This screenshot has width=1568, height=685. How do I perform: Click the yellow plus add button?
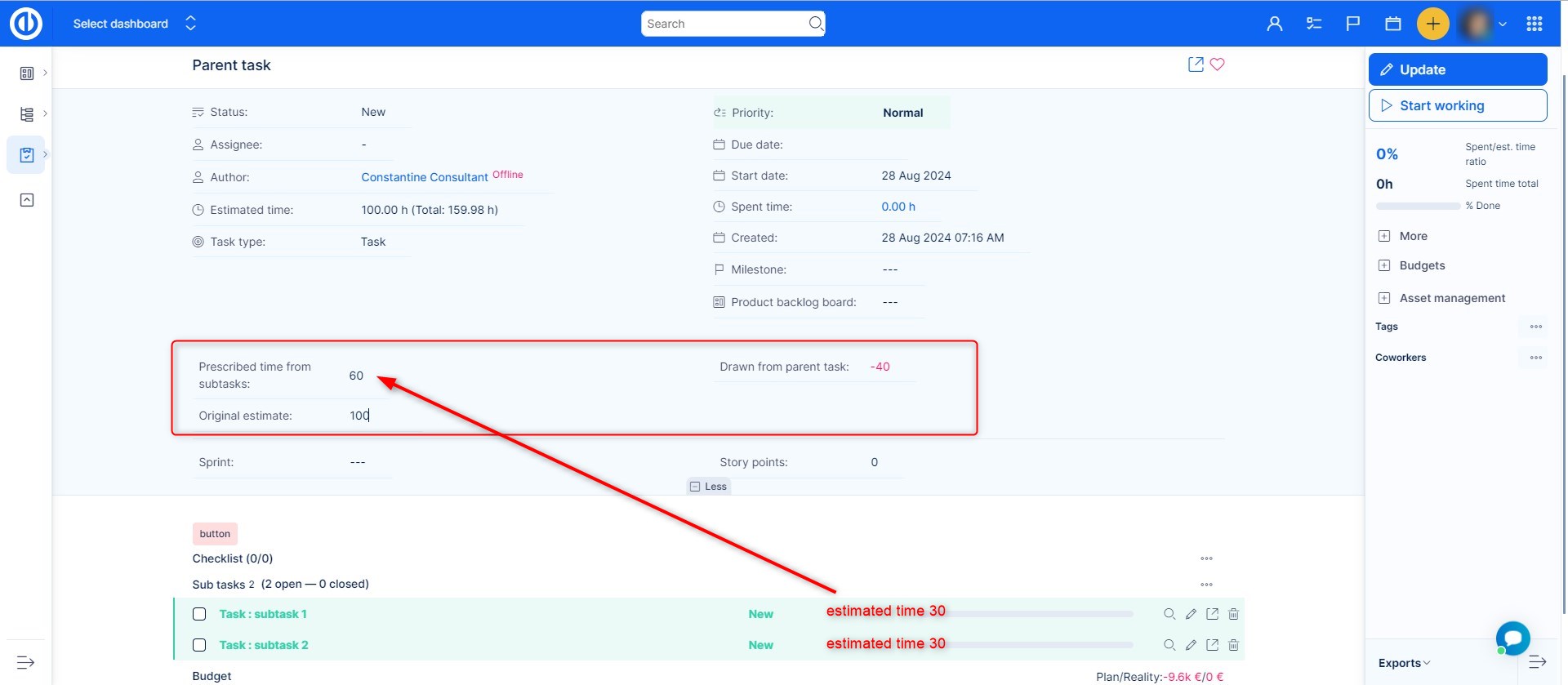tap(1432, 24)
